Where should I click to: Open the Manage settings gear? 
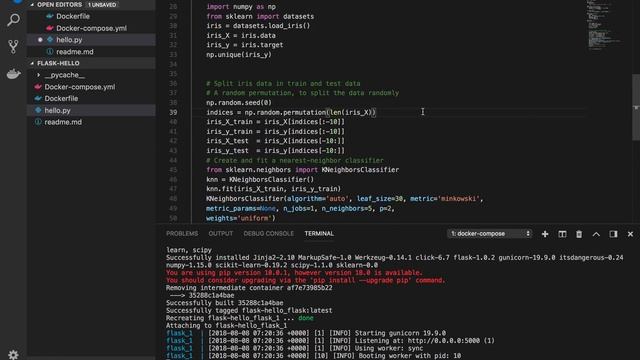point(13,354)
